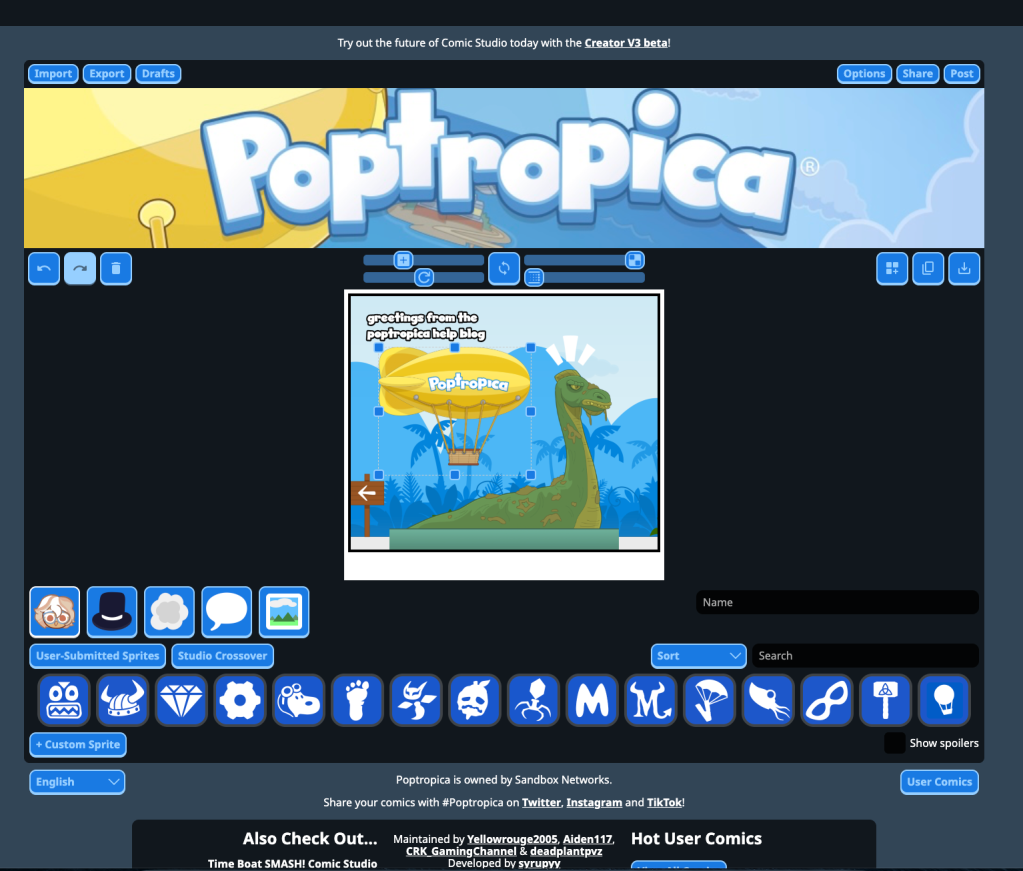Click the flip sprite button
The width and height of the screenshot is (1023, 871).
[504, 268]
